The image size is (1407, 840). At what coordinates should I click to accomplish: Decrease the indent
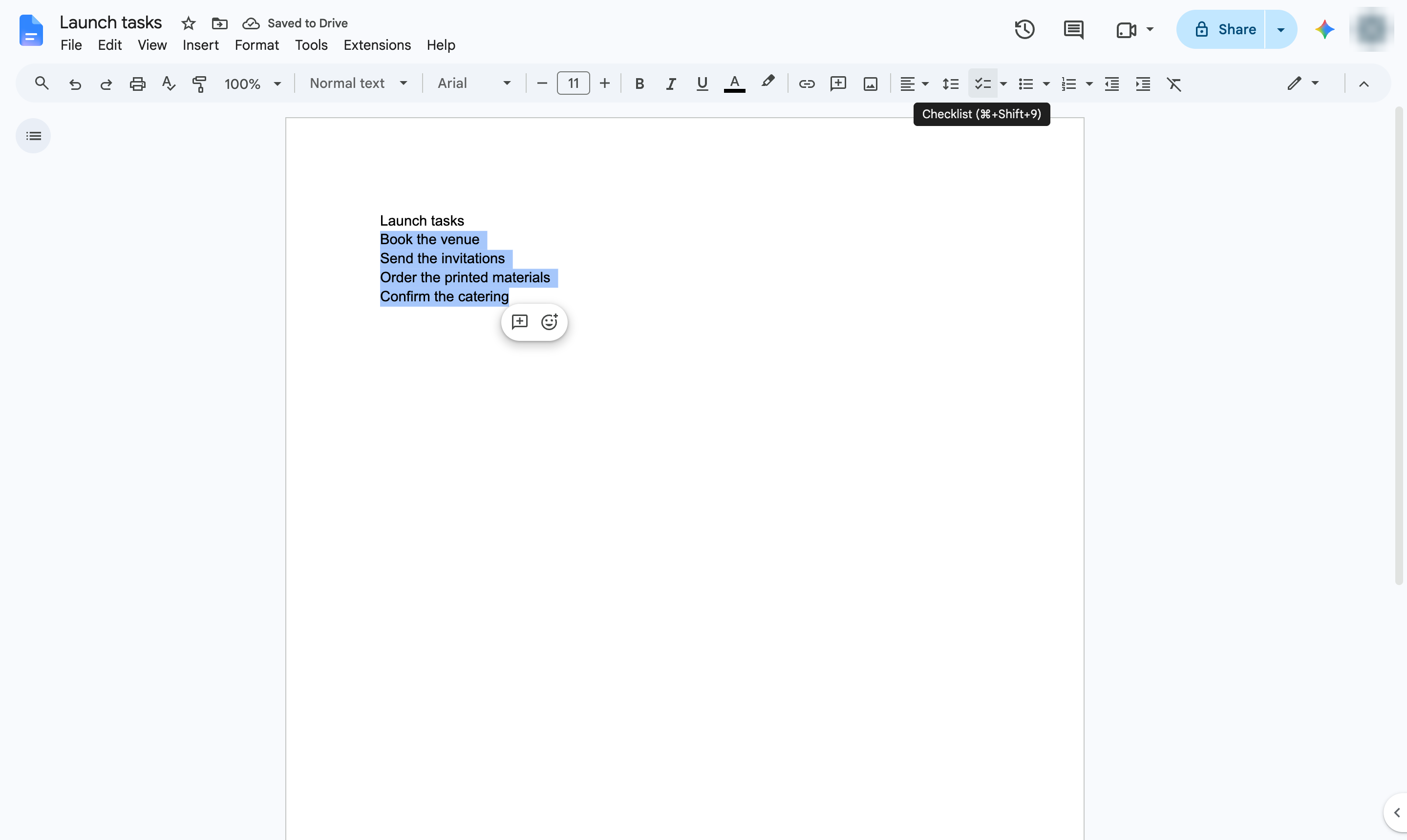(1111, 84)
